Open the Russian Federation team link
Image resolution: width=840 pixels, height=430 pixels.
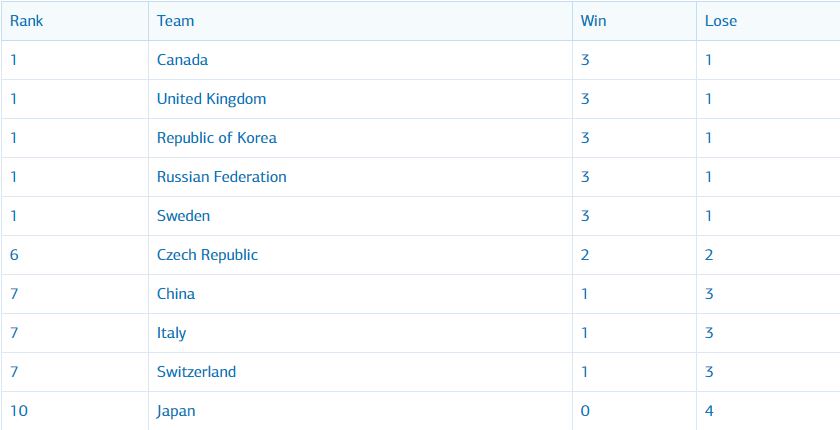tap(221, 177)
